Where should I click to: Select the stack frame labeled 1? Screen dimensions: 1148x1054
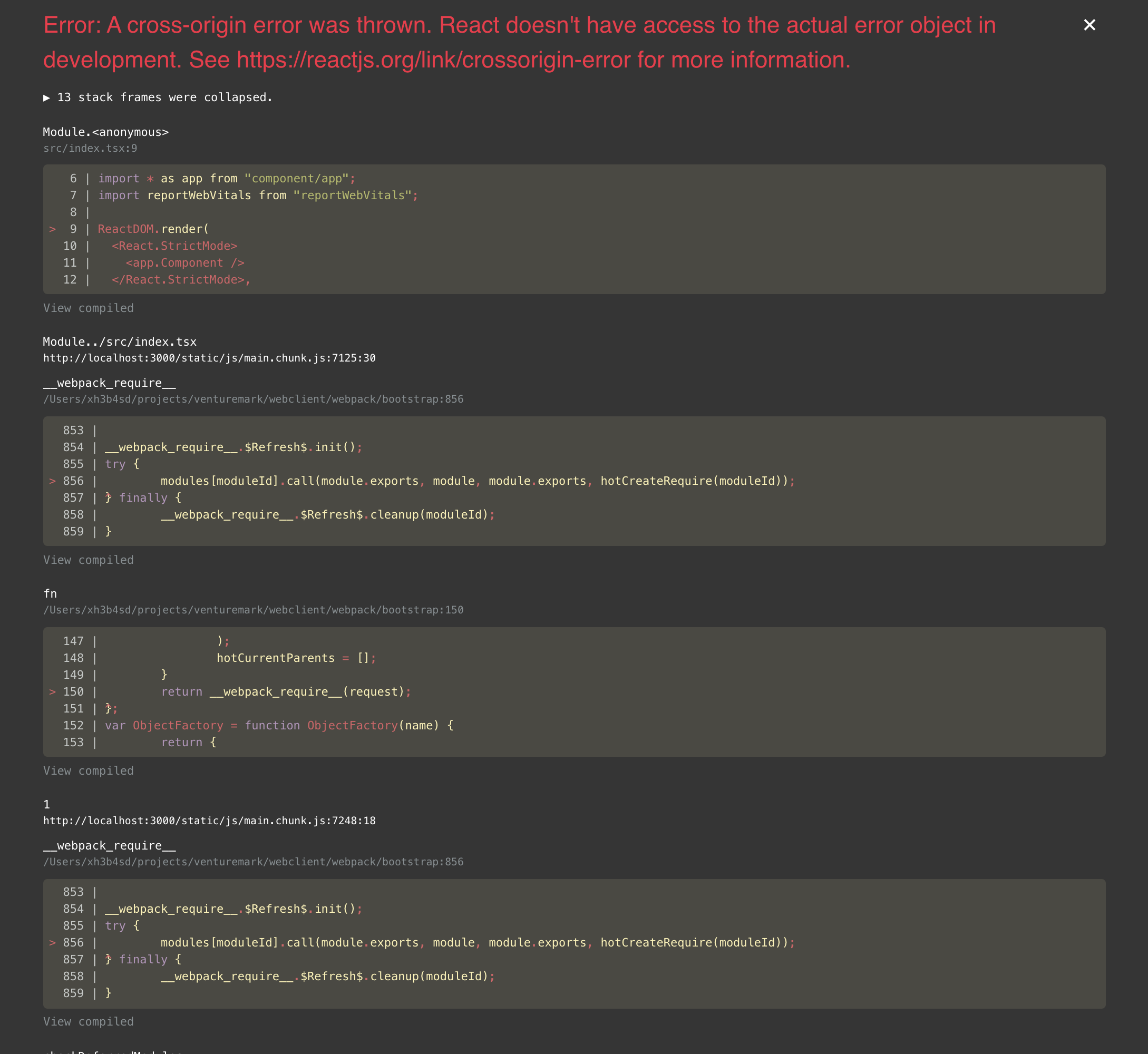click(x=47, y=804)
